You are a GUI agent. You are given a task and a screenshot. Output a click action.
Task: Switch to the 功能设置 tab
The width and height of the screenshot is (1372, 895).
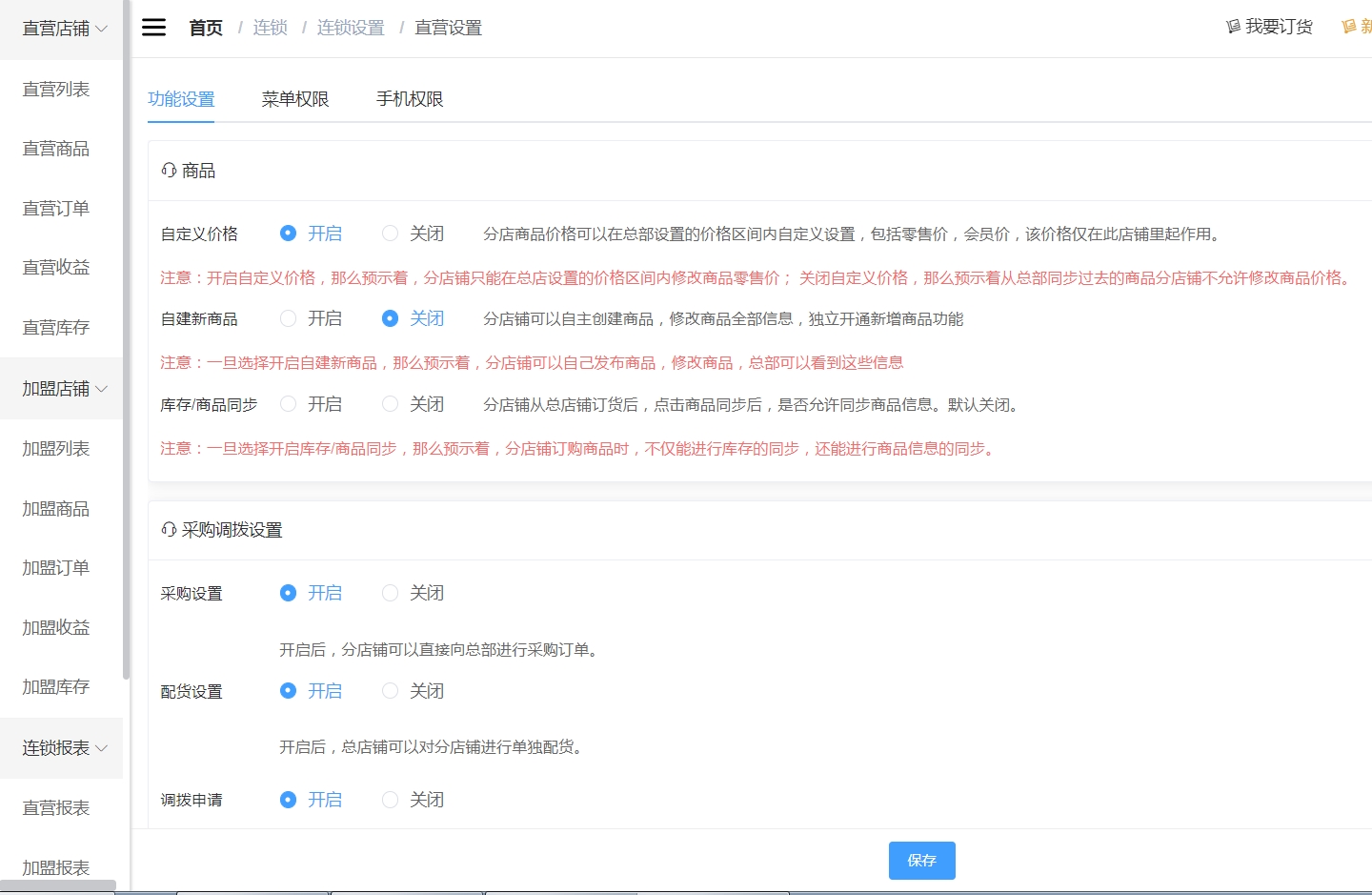[181, 99]
